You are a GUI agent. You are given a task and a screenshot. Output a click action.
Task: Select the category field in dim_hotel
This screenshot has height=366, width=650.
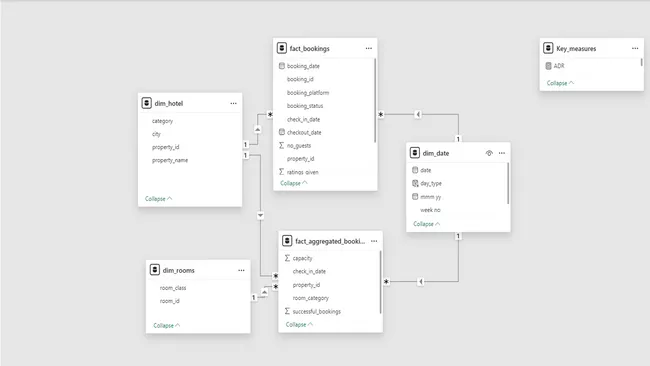162,121
